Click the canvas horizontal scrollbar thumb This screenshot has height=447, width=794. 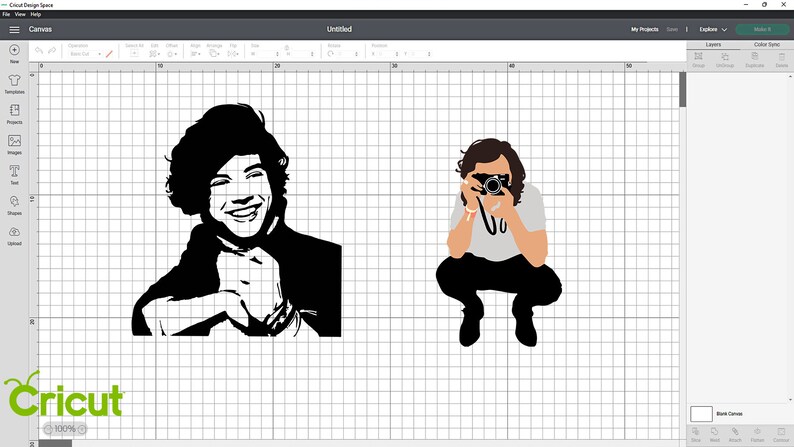[x=56, y=443]
